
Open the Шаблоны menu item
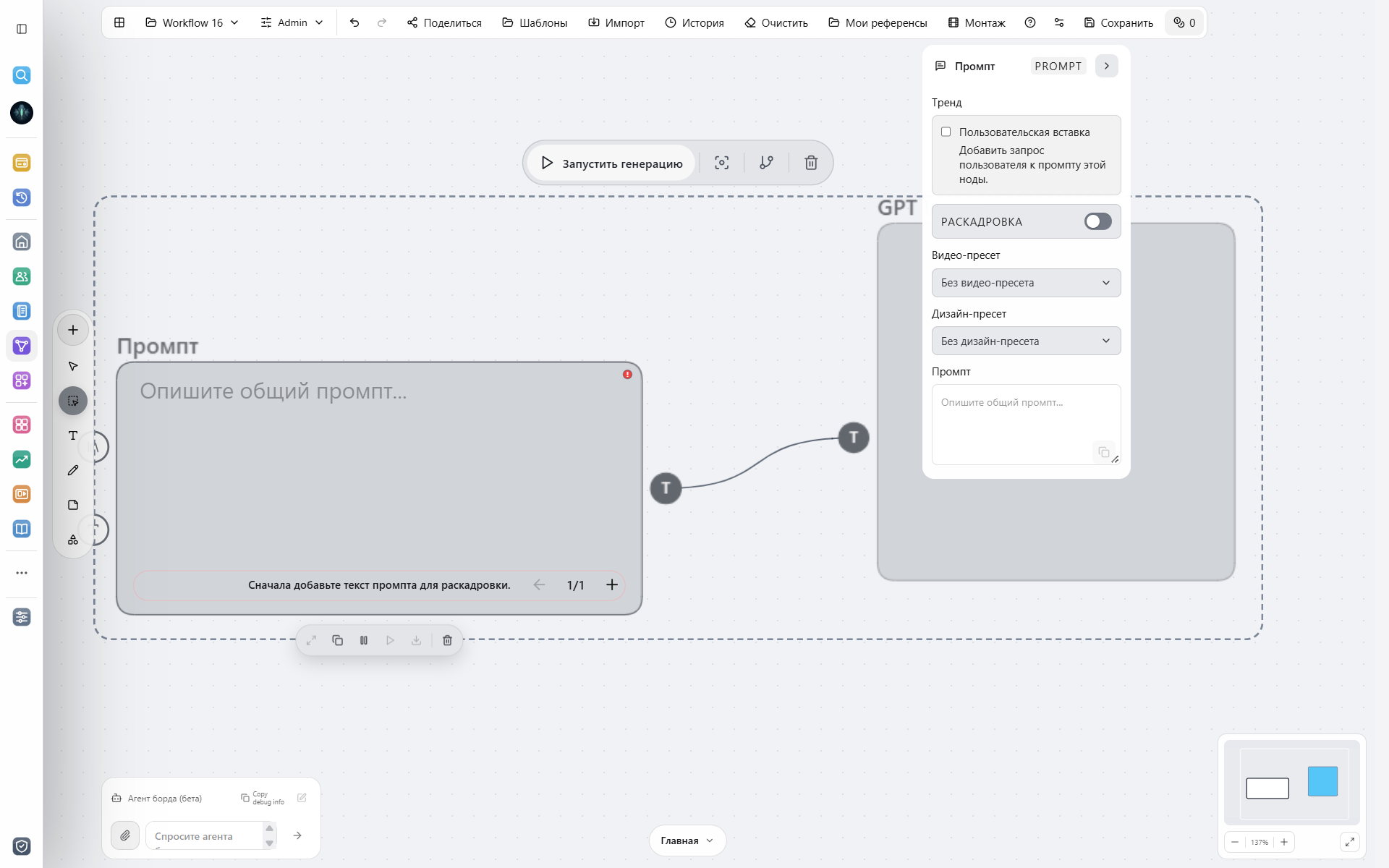click(535, 22)
